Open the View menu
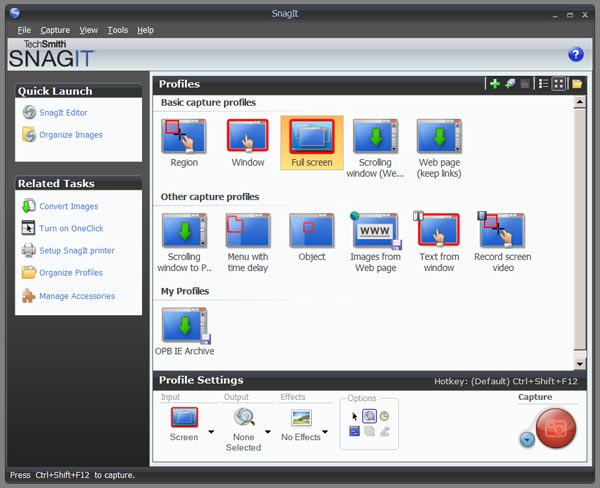Image resolution: width=600 pixels, height=488 pixels. point(88,30)
